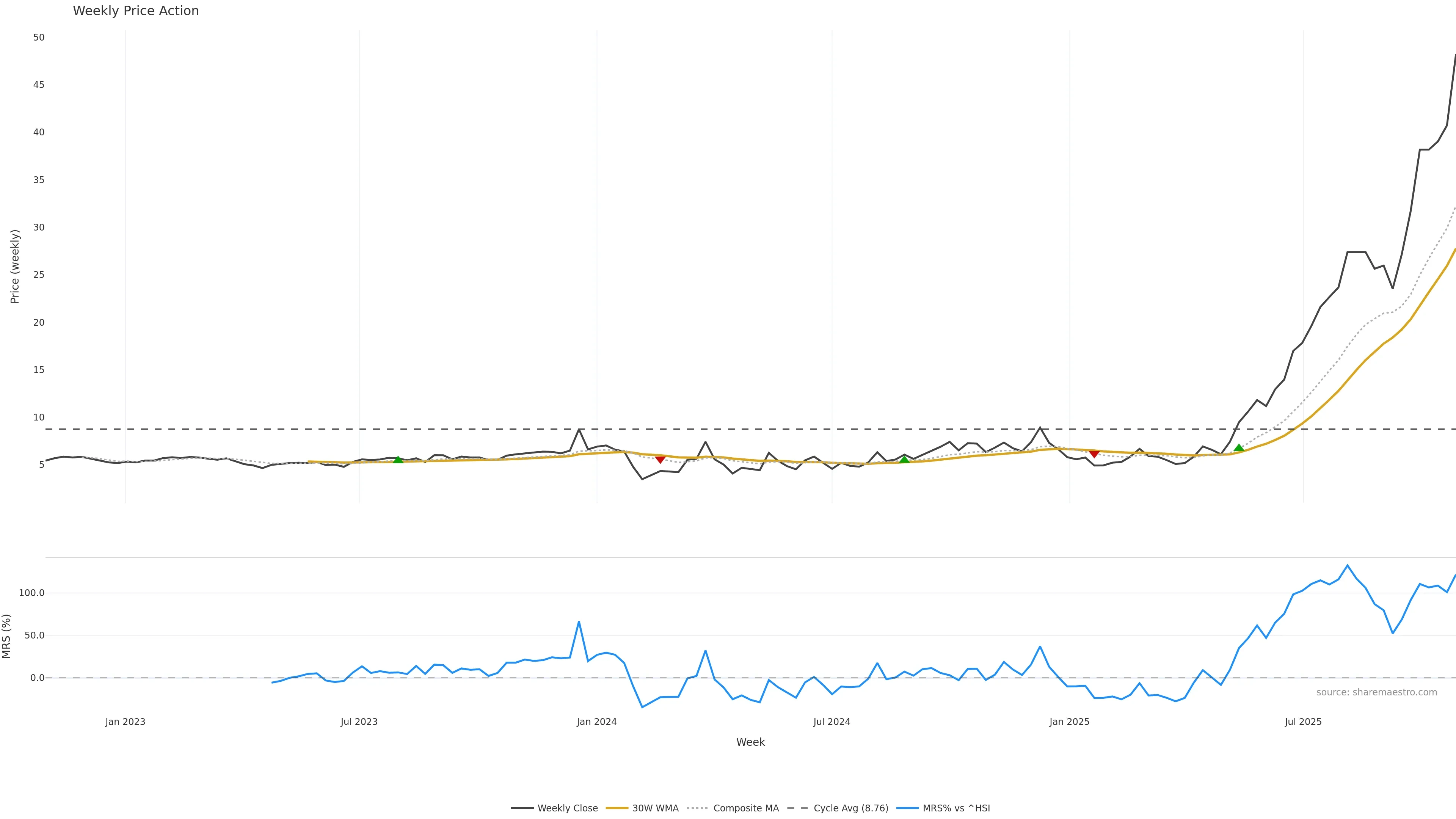This screenshot has width=1456, height=819.
Task: Click the red down-triangle marker in early 2024
Action: coord(660,460)
